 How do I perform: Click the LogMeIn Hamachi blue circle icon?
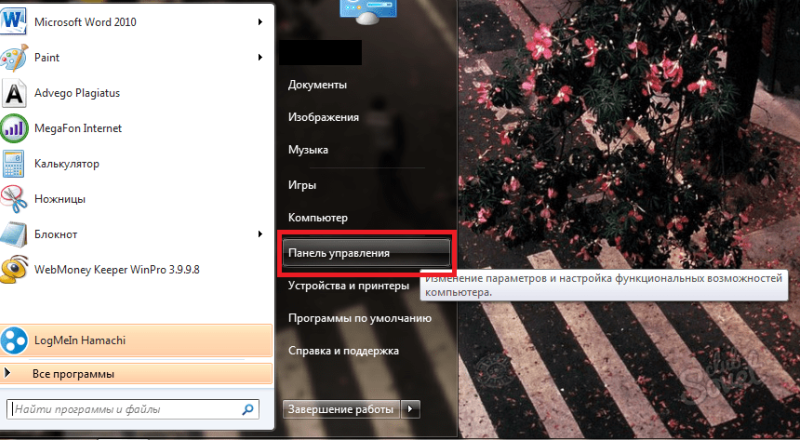pos(14,340)
